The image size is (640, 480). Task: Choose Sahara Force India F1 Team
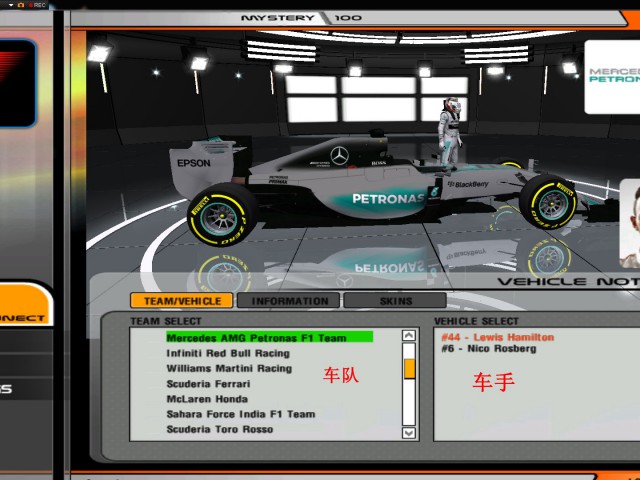pos(241,414)
